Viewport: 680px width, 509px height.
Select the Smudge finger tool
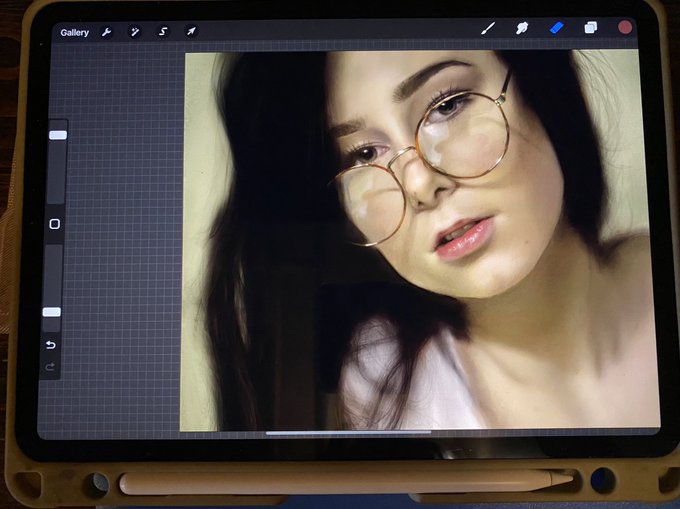point(522,28)
